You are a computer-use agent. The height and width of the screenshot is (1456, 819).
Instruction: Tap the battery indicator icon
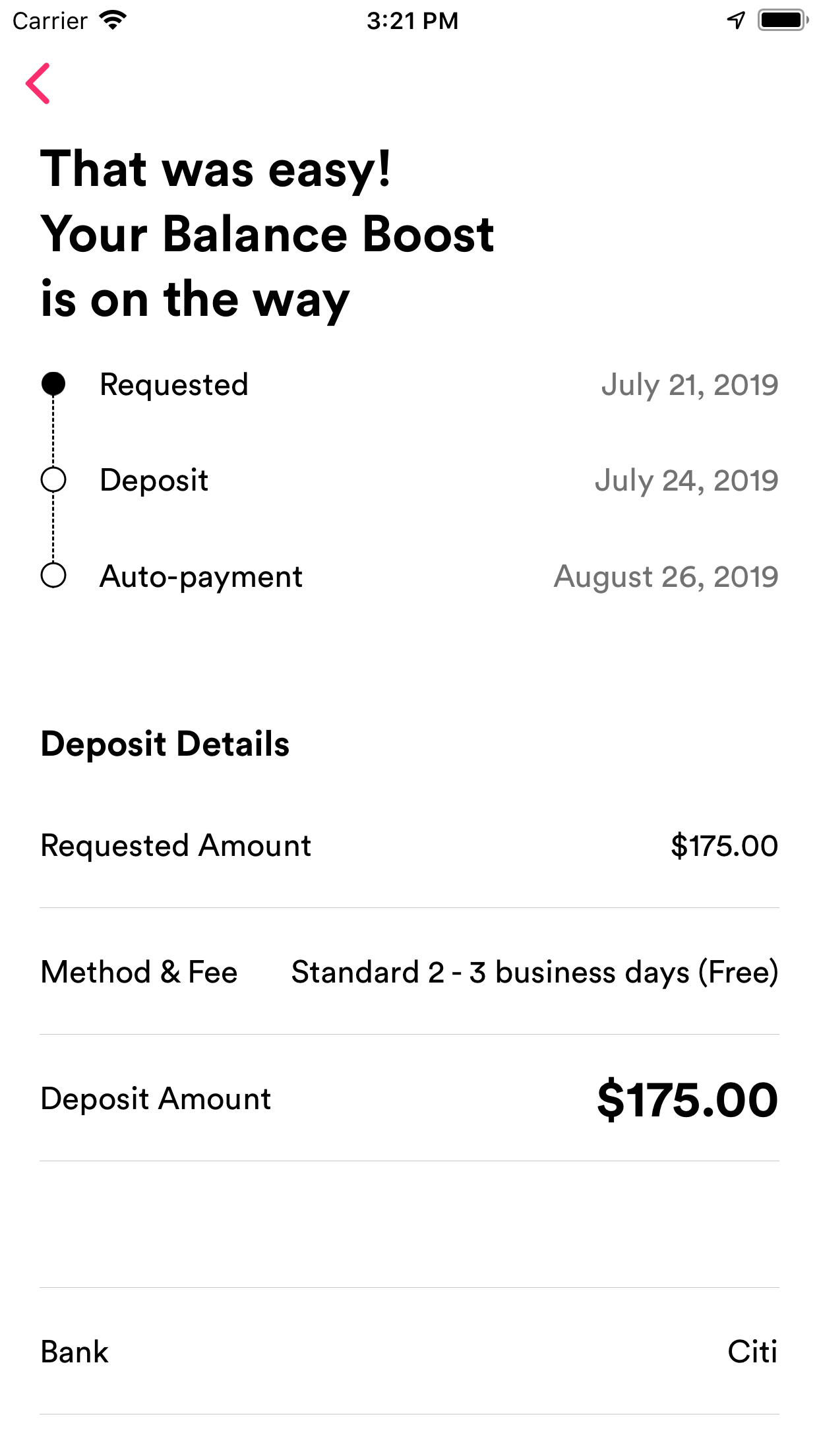pyautogui.click(x=783, y=20)
